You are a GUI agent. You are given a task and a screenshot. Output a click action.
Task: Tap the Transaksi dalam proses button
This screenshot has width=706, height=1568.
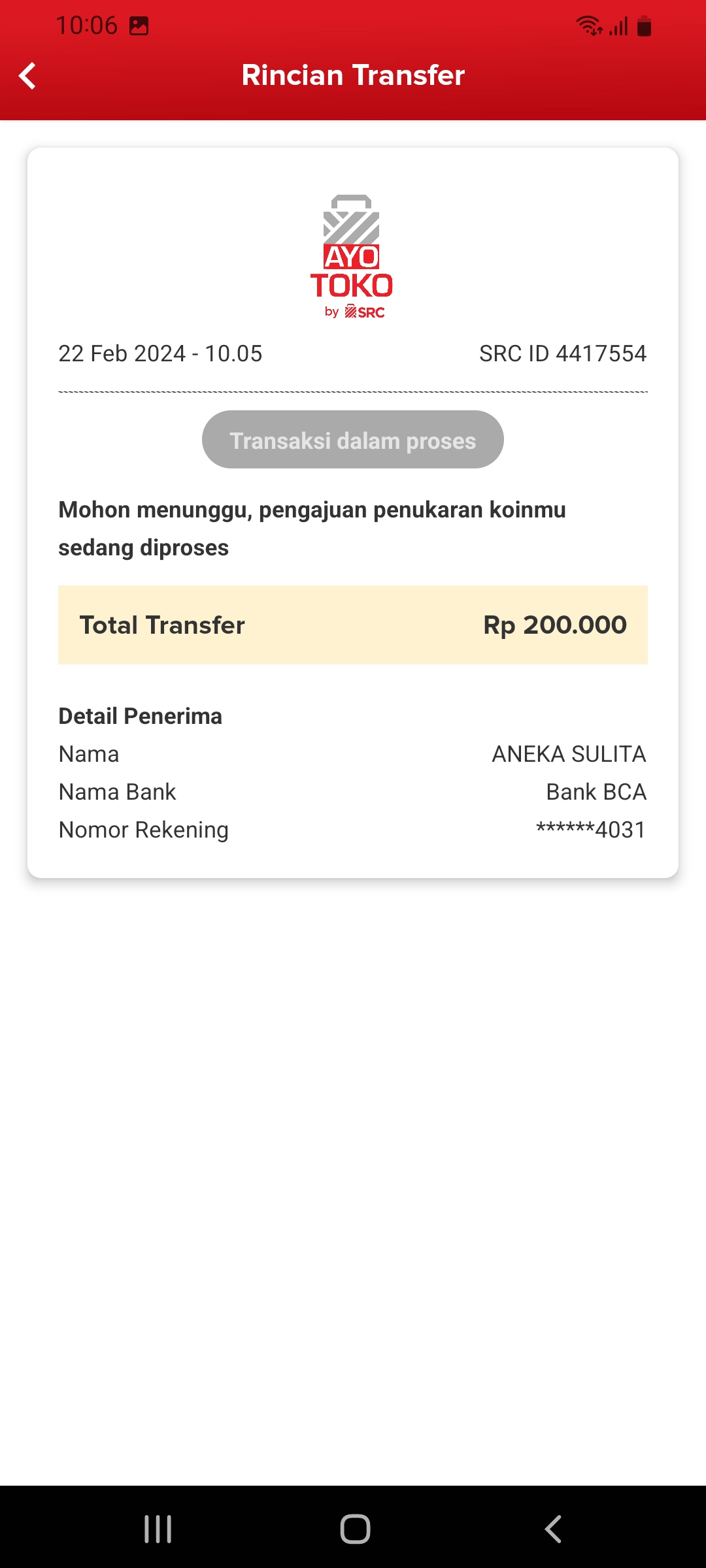(352, 440)
